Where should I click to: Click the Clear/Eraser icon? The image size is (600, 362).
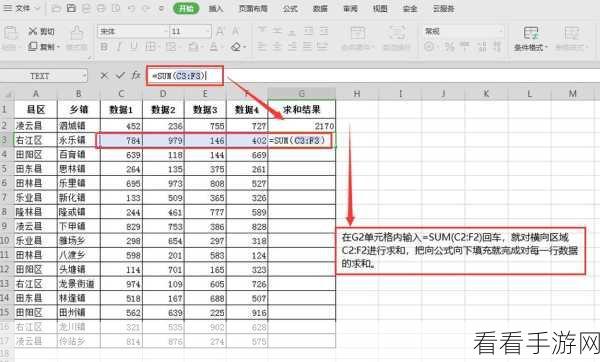(x=235, y=47)
